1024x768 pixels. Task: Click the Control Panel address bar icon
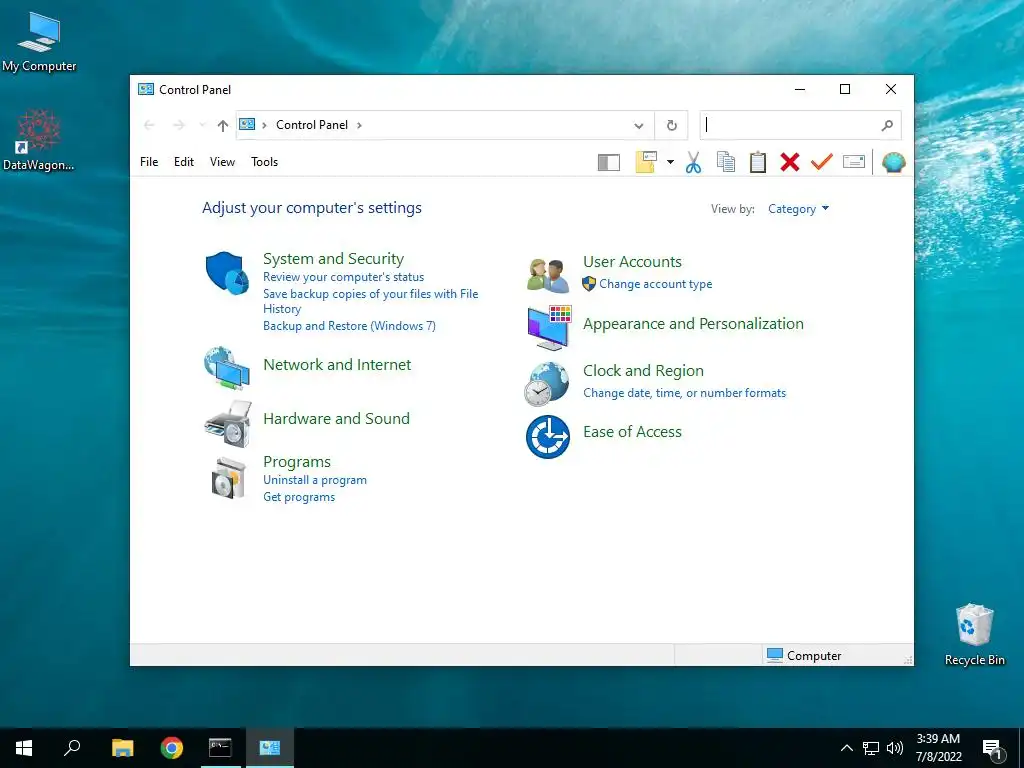(x=247, y=124)
